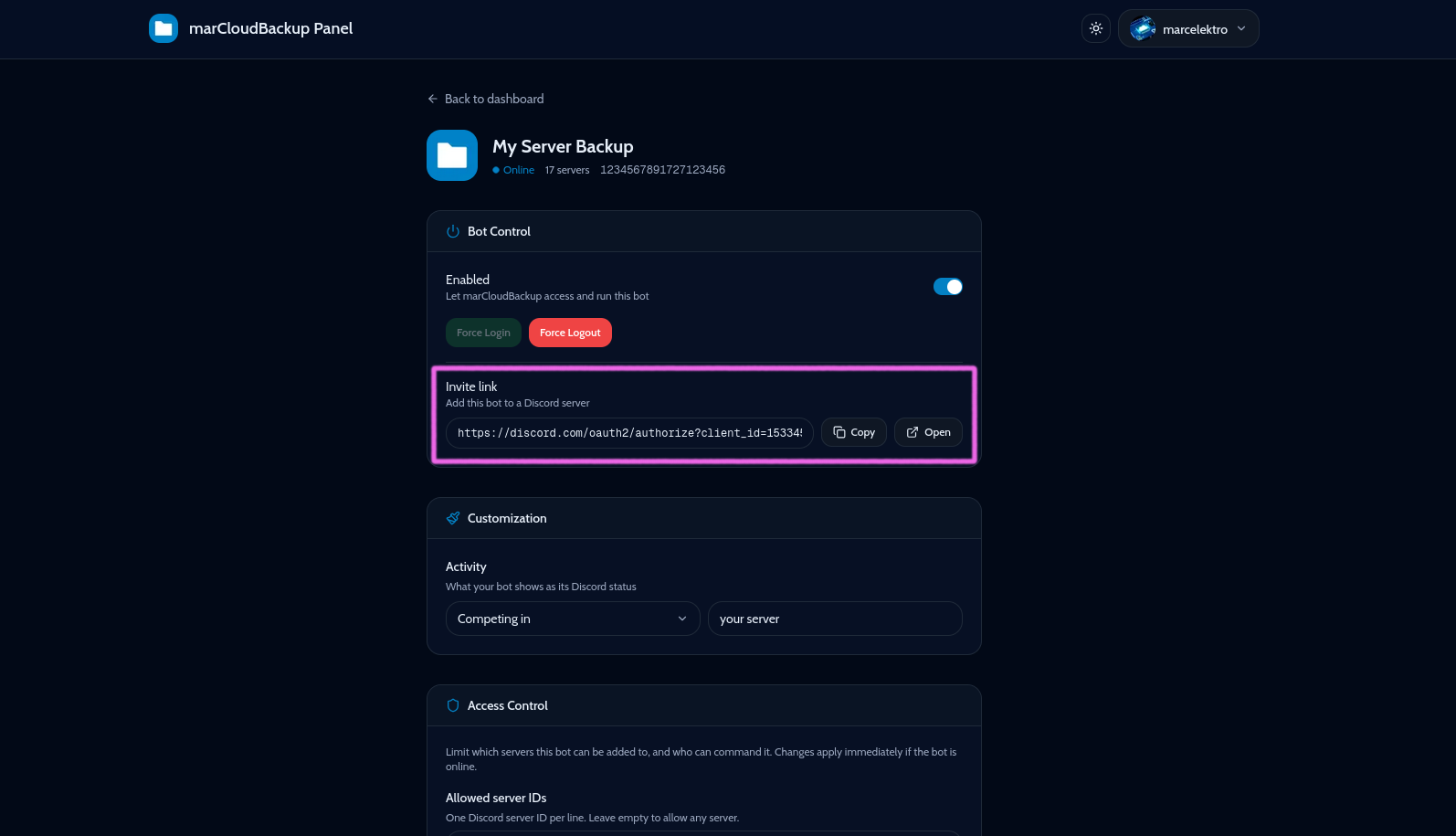This screenshot has width=1456, height=836.
Task: Click the Allowed server IDs label
Action: point(496,798)
